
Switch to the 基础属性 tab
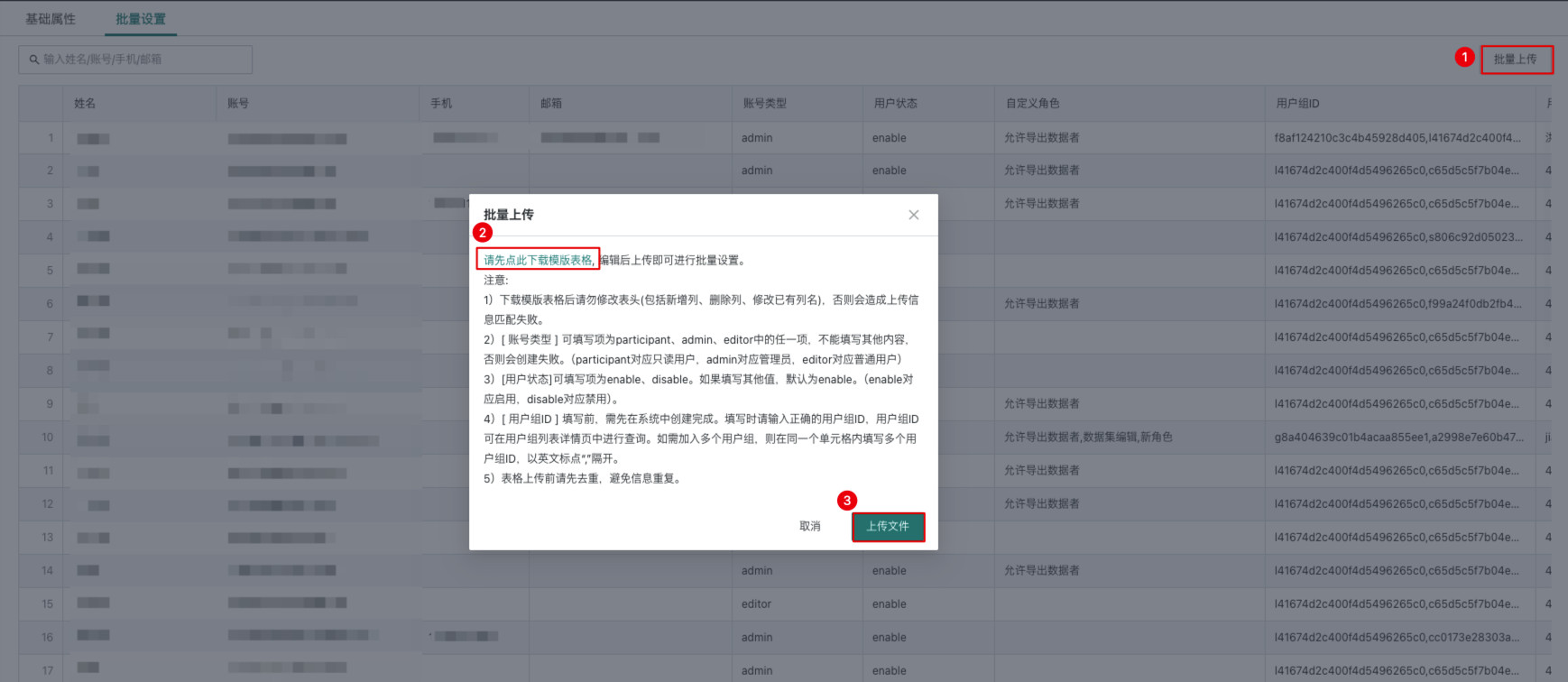pyautogui.click(x=51, y=19)
